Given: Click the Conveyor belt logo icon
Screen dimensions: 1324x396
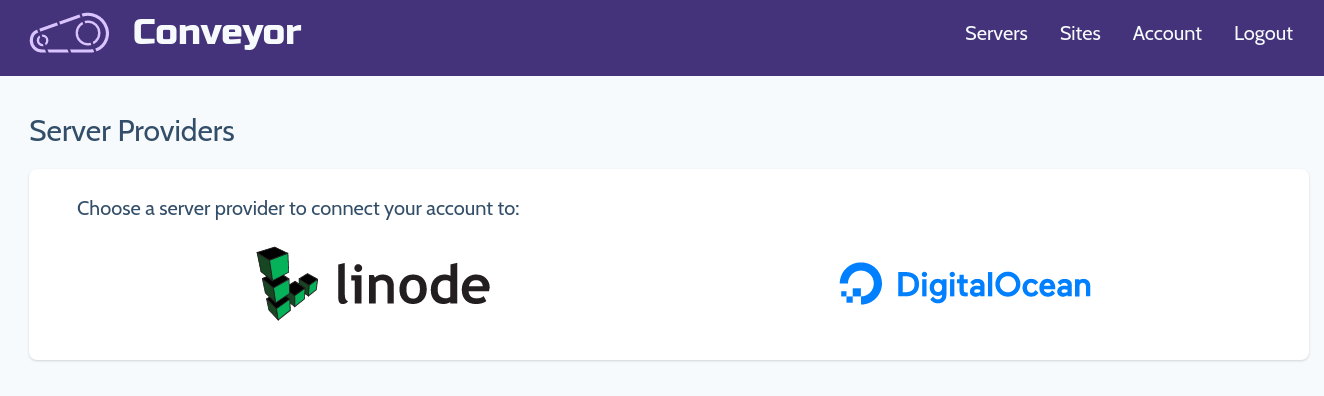Looking at the screenshot, I should pos(68,33).
